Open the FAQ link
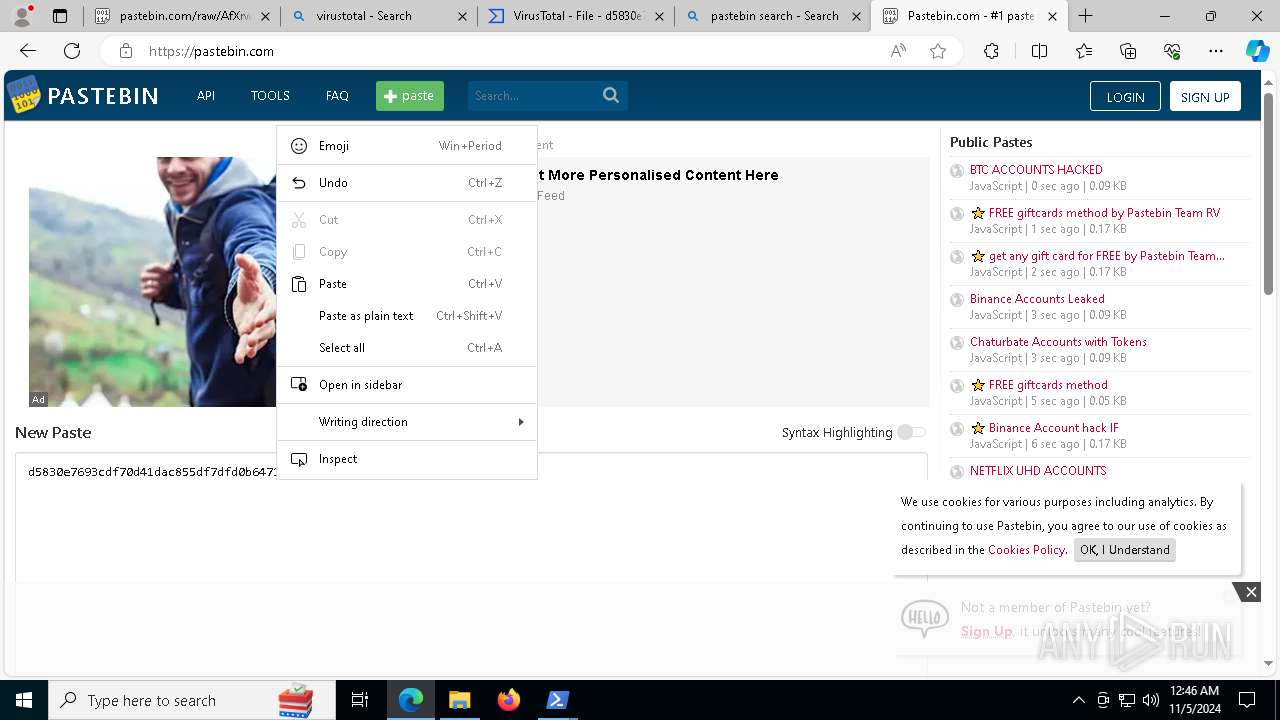The height and width of the screenshot is (720, 1280). click(x=337, y=96)
